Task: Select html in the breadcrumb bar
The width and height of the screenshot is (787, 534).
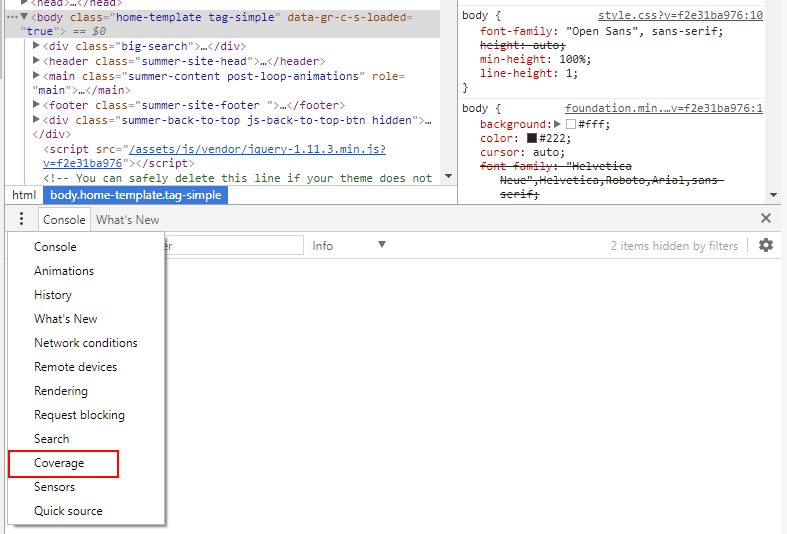Action: tap(24, 195)
